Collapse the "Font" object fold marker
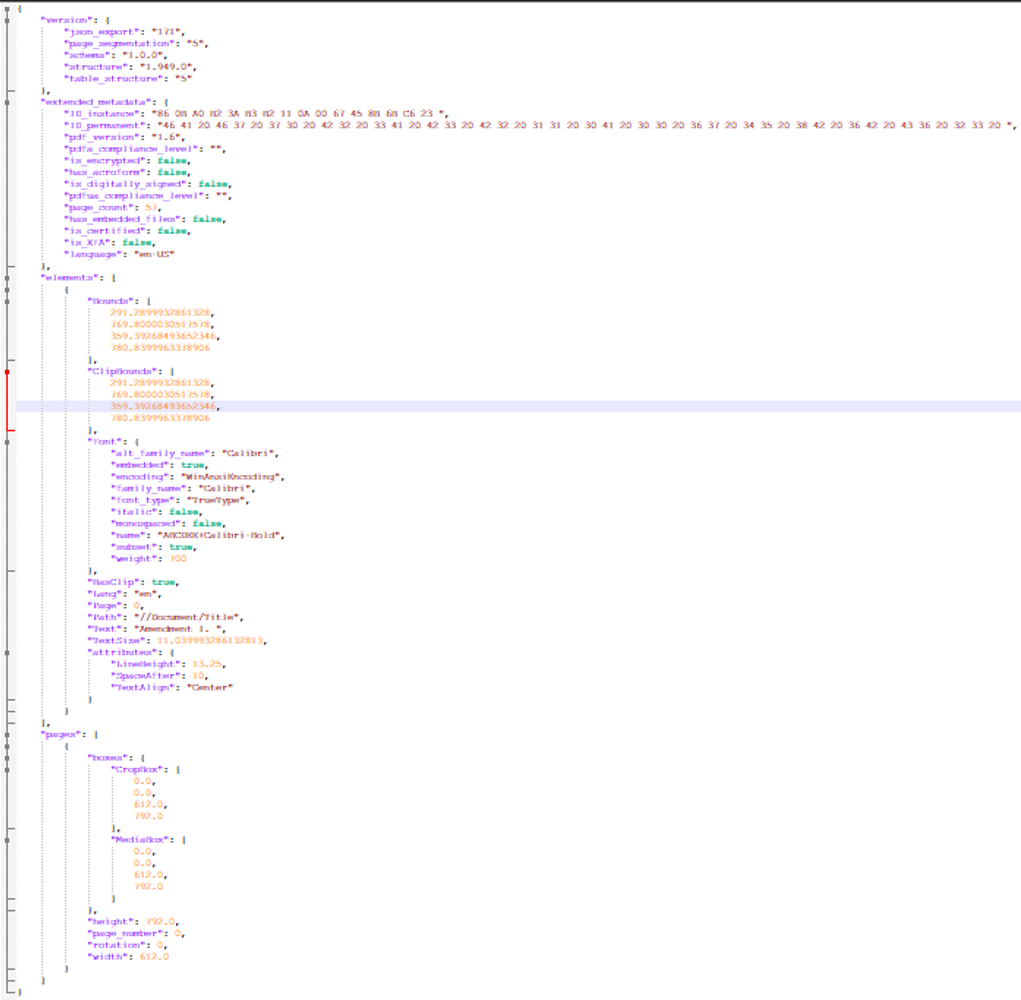This screenshot has width=1021, height=1000. 7,442
